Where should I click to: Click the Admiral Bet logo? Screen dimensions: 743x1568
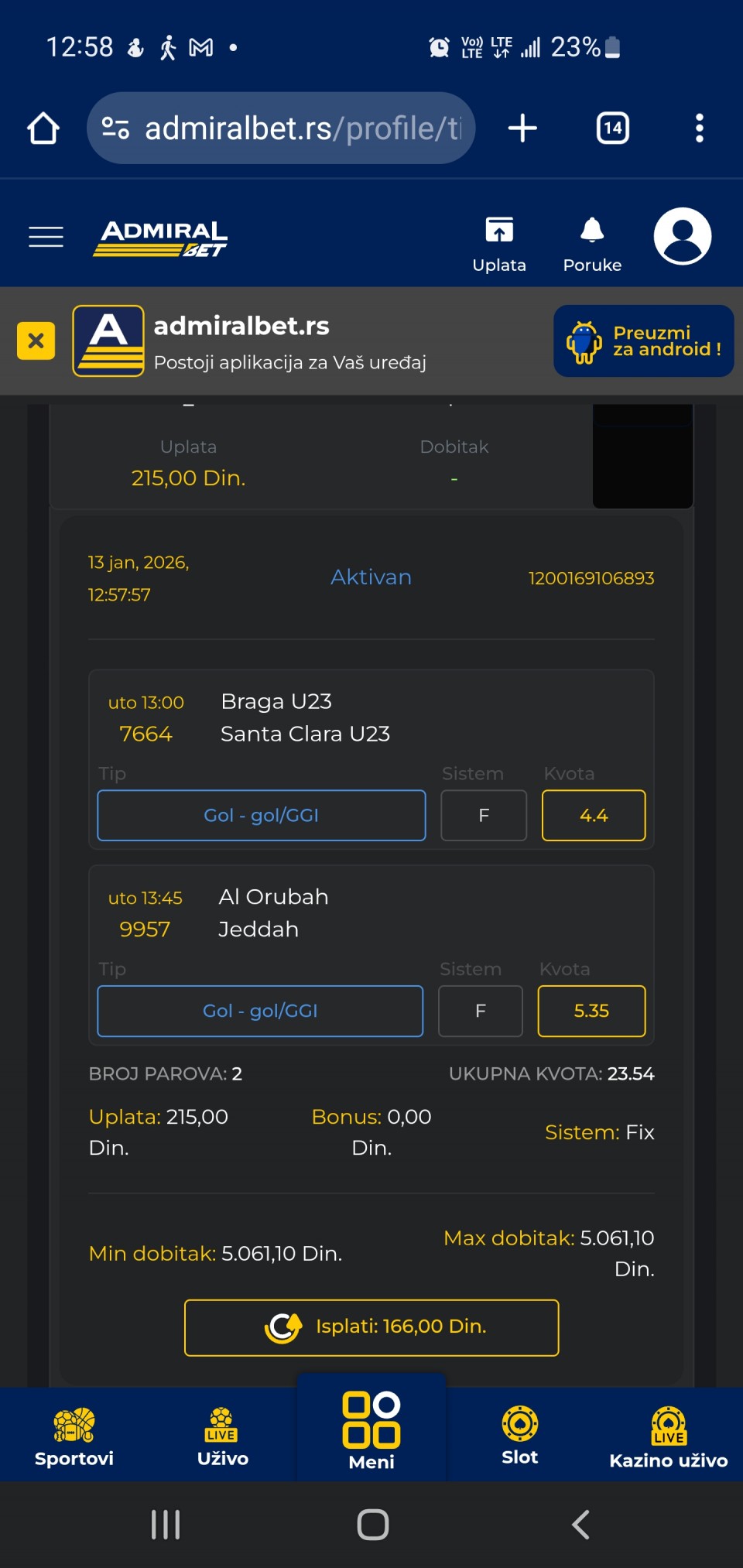pos(161,238)
